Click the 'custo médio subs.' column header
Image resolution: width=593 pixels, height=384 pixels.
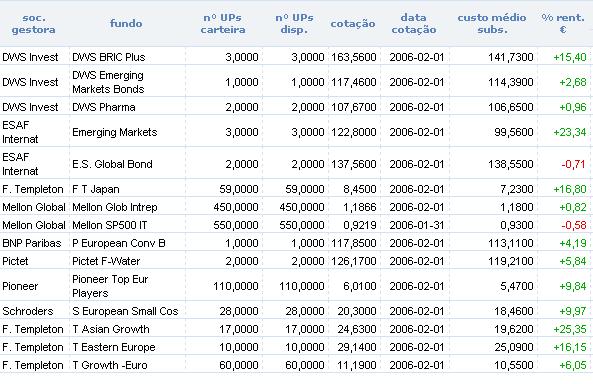pyautogui.click(x=492, y=23)
